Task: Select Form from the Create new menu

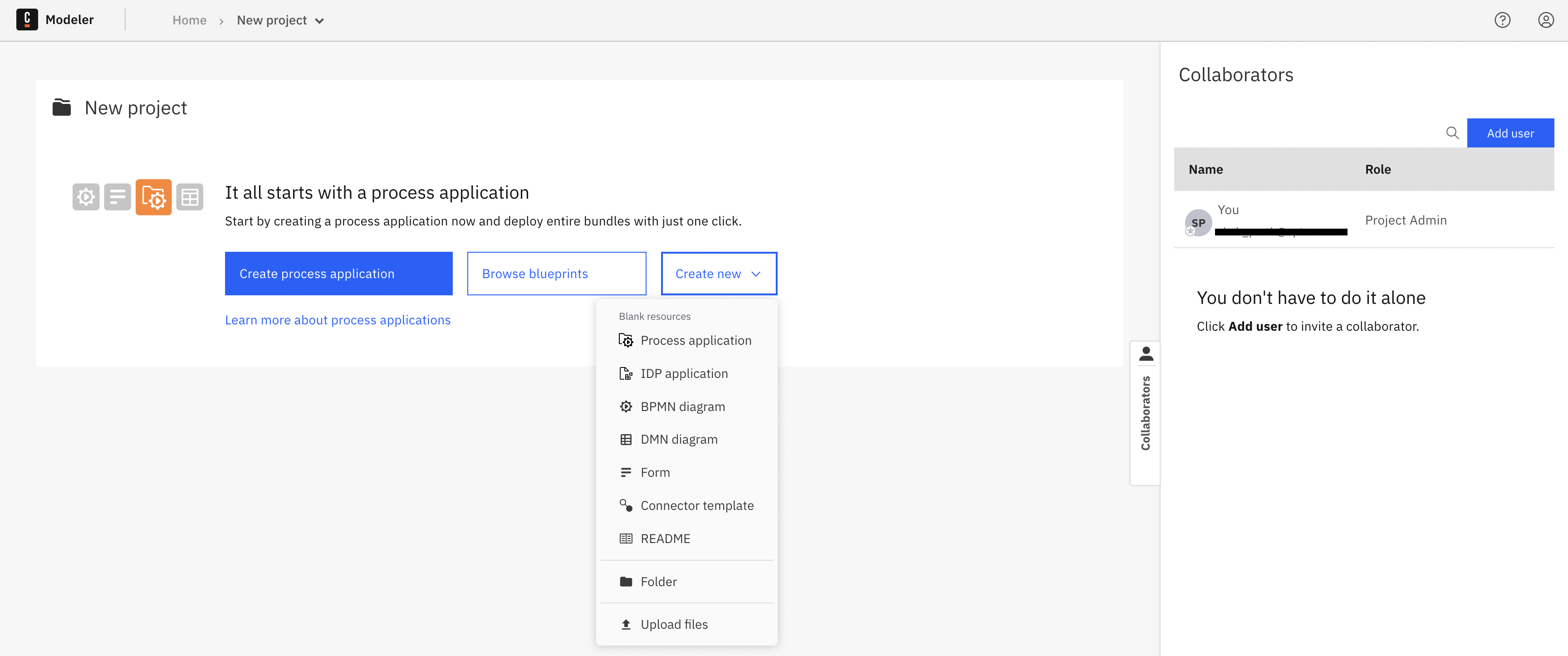Action: [686, 473]
